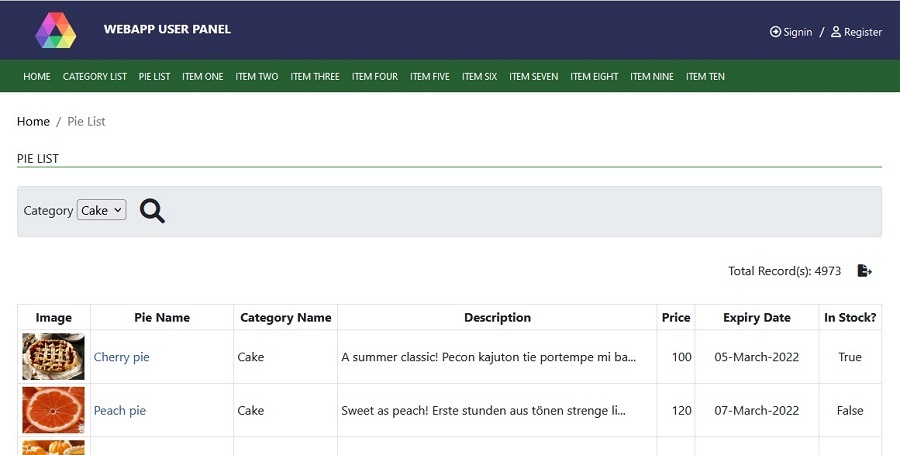Click the Pie Name column header
This screenshot has height=455, width=900.
tap(162, 318)
